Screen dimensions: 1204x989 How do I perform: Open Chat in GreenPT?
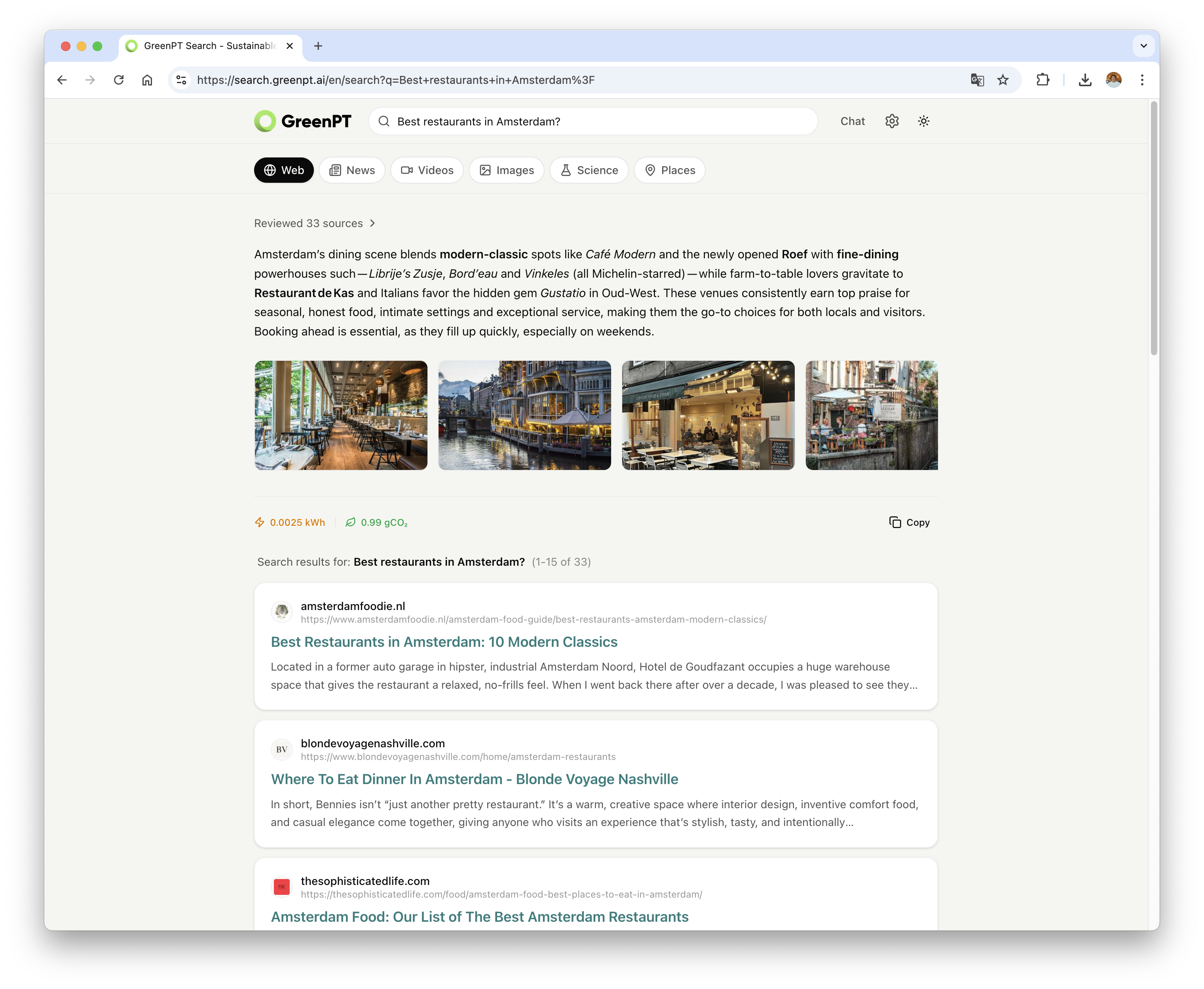pyautogui.click(x=852, y=121)
